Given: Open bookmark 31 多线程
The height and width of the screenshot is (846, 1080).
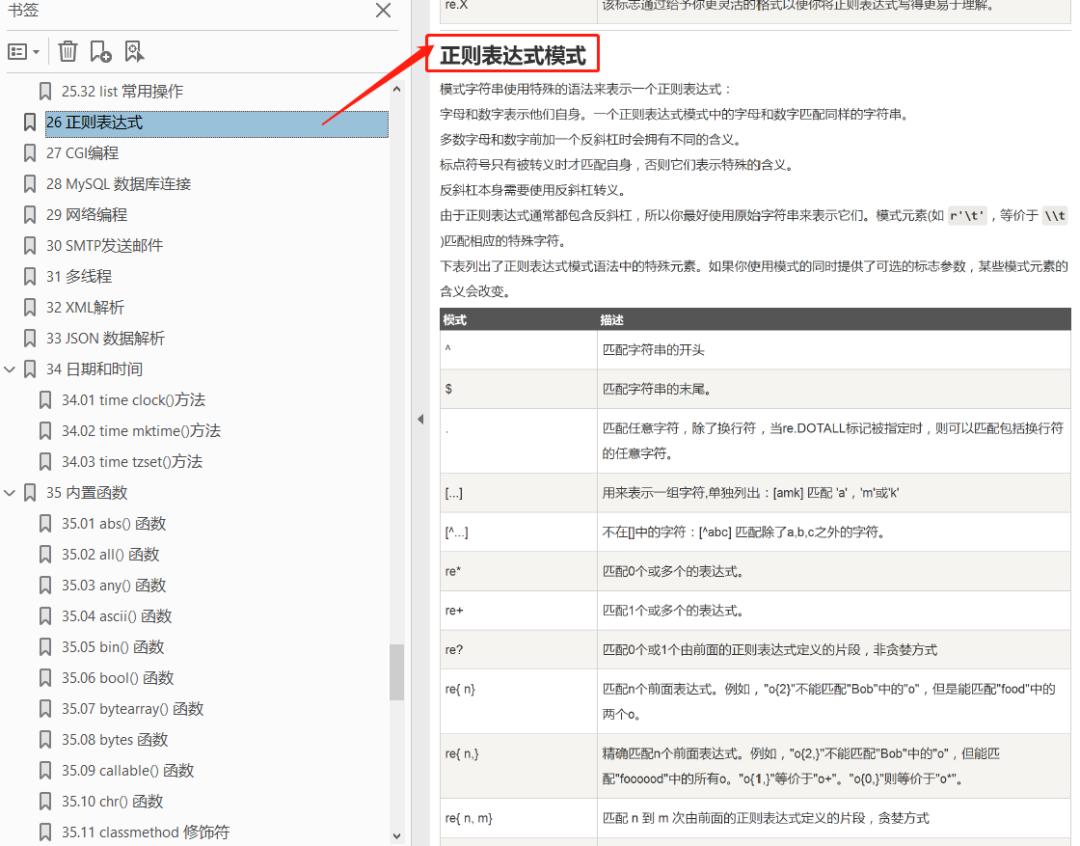Looking at the screenshot, I should [x=79, y=276].
